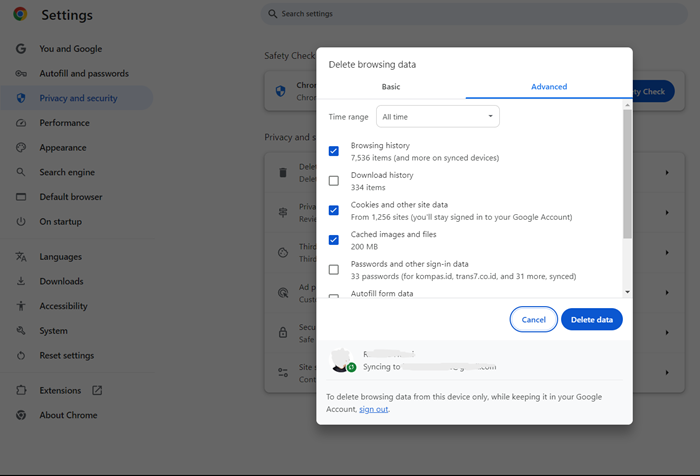Image resolution: width=700 pixels, height=476 pixels.
Task: Select the Advanced tab
Action: [549, 87]
